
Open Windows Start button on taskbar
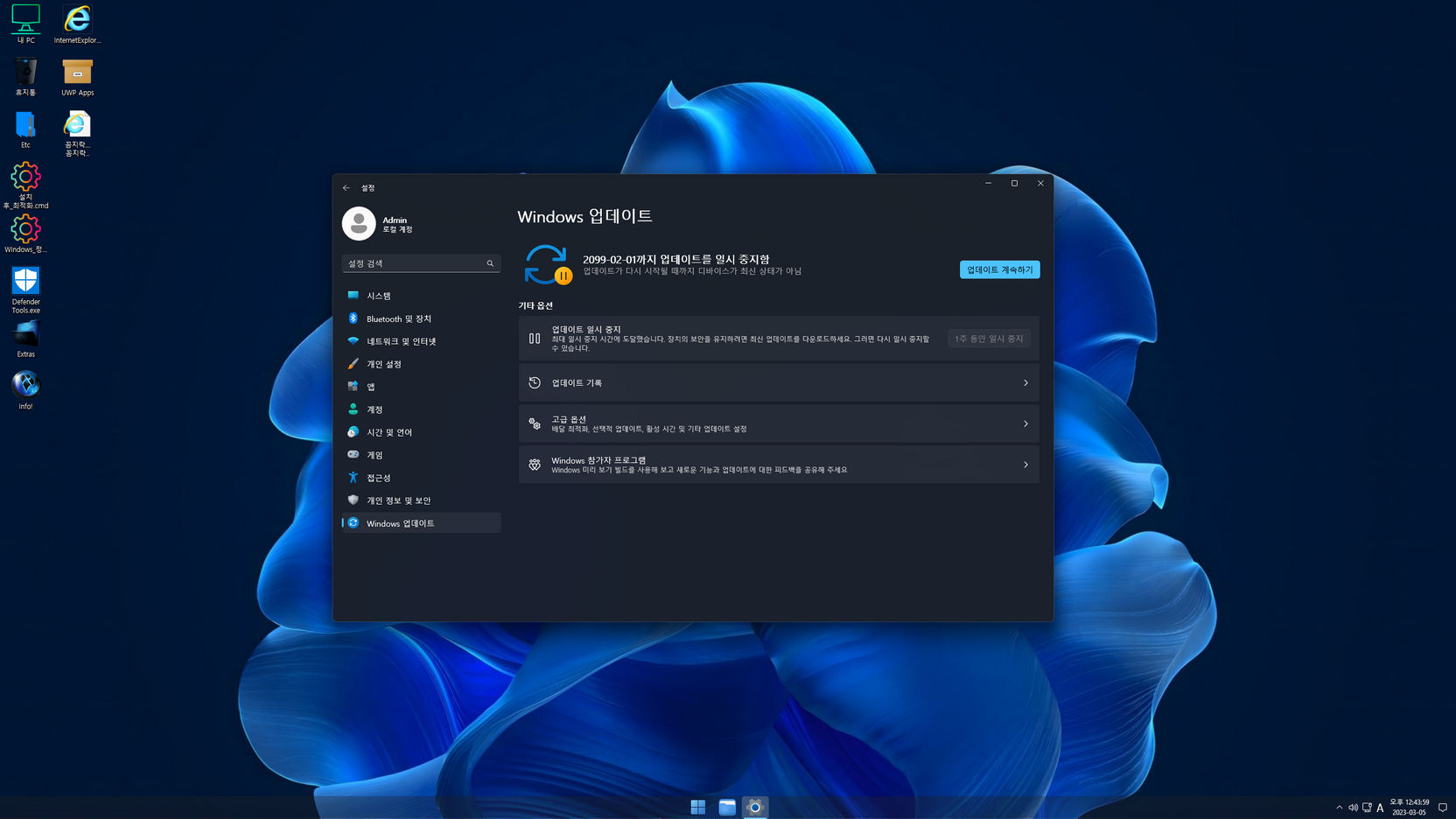(x=698, y=807)
